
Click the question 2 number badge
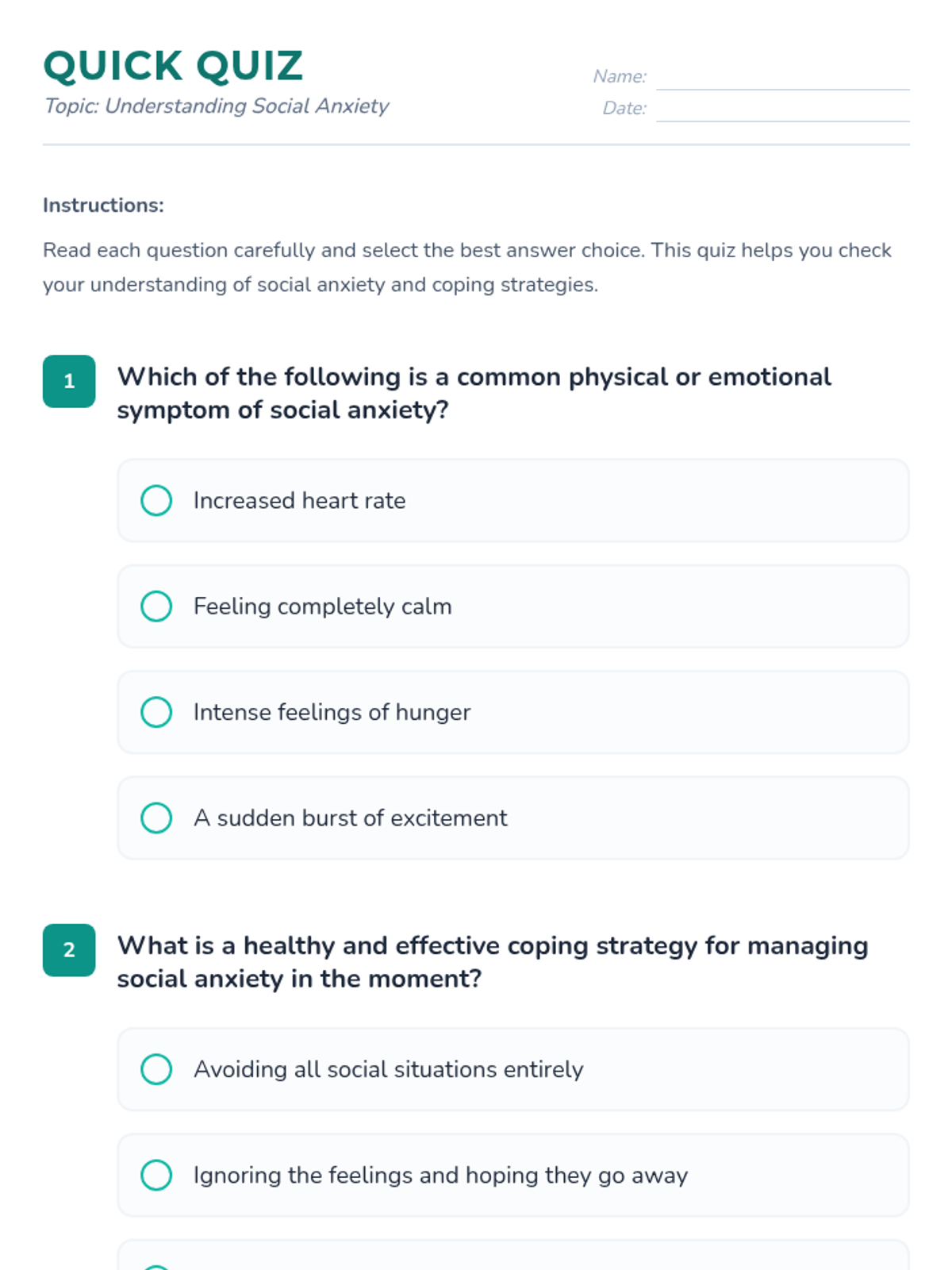click(x=69, y=950)
